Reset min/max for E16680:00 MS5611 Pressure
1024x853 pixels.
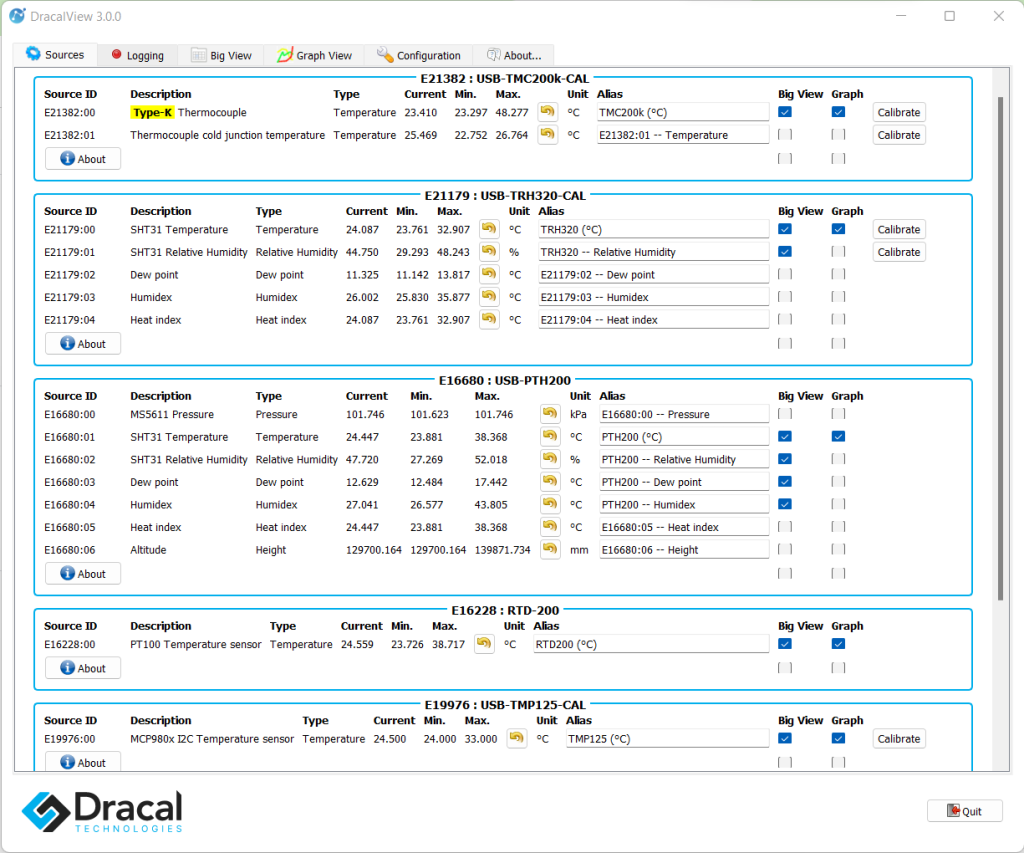coord(550,413)
